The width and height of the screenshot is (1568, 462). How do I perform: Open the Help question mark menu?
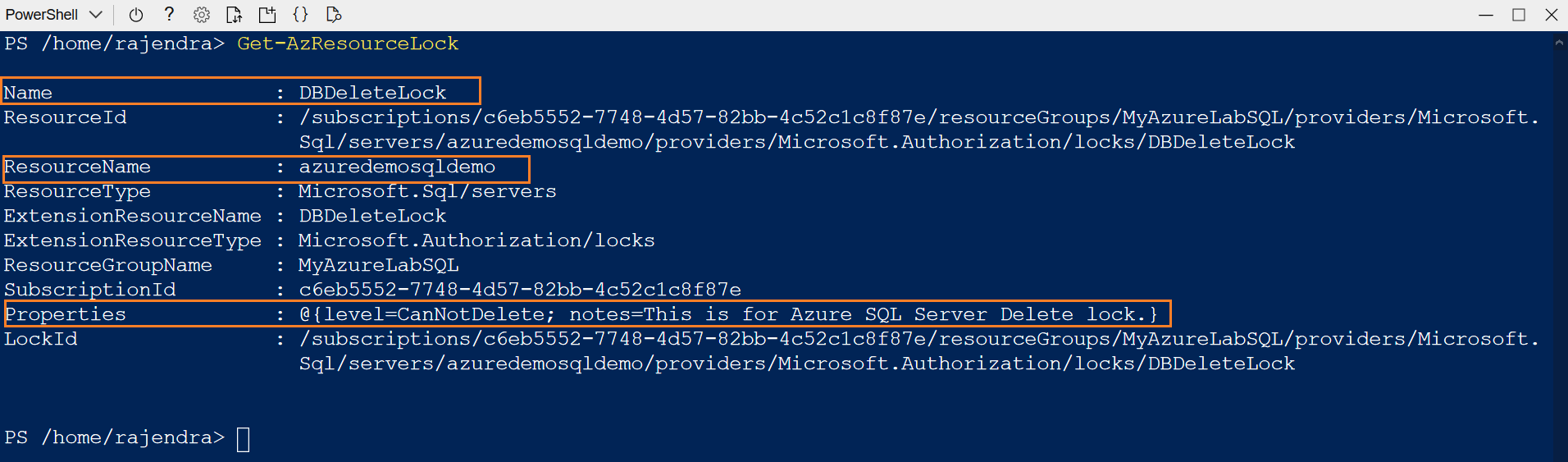pyautogui.click(x=169, y=14)
